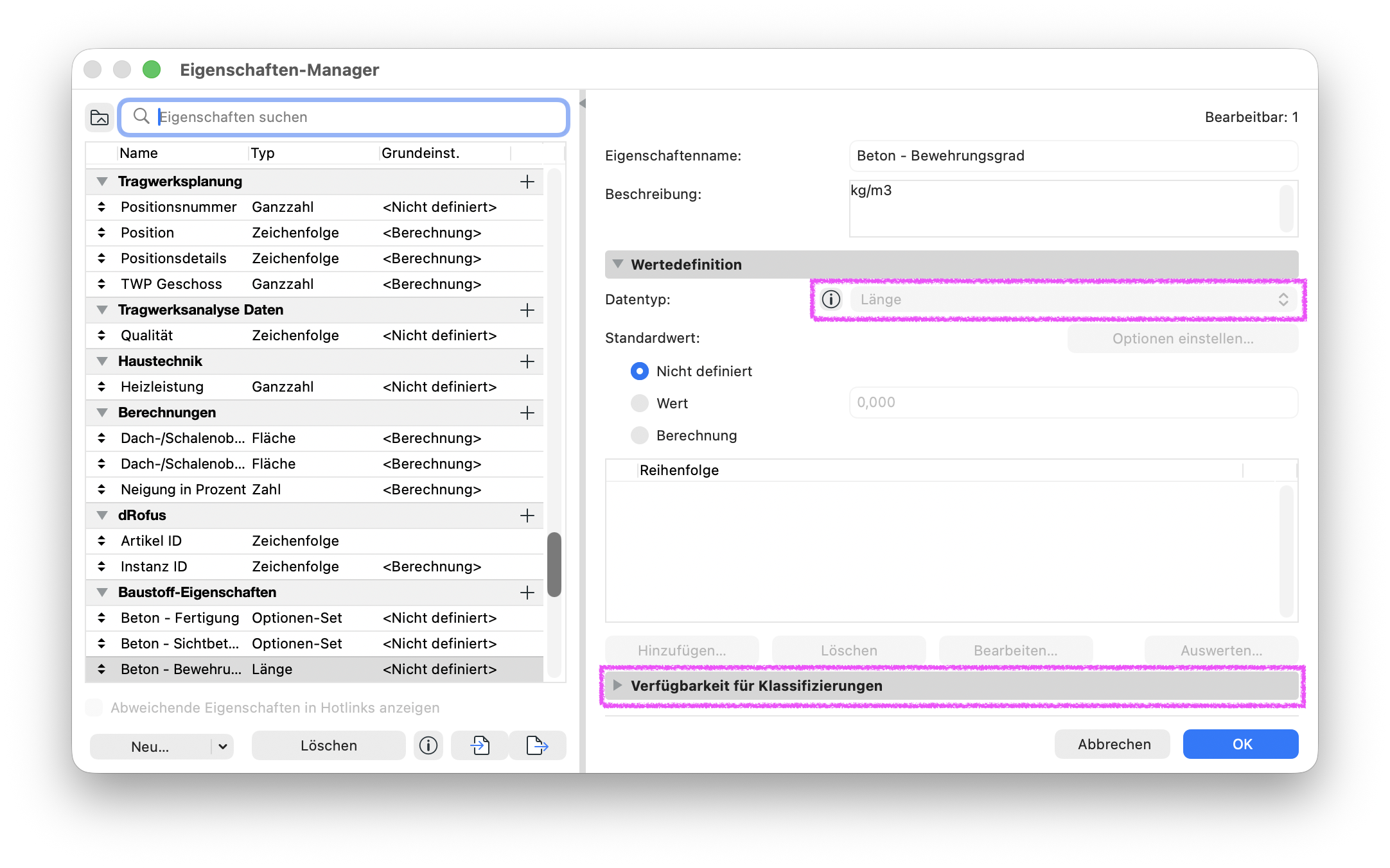Click the reorder handle of the Positionsnummer row
The image size is (1390, 868).
click(101, 207)
